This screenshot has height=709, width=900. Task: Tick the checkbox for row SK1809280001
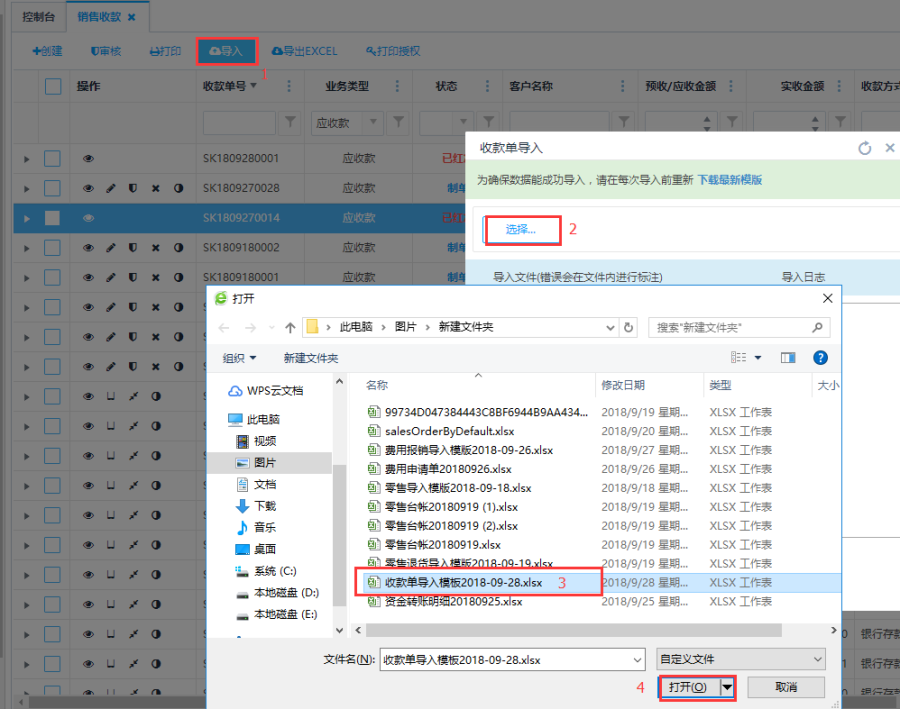click(x=52, y=158)
